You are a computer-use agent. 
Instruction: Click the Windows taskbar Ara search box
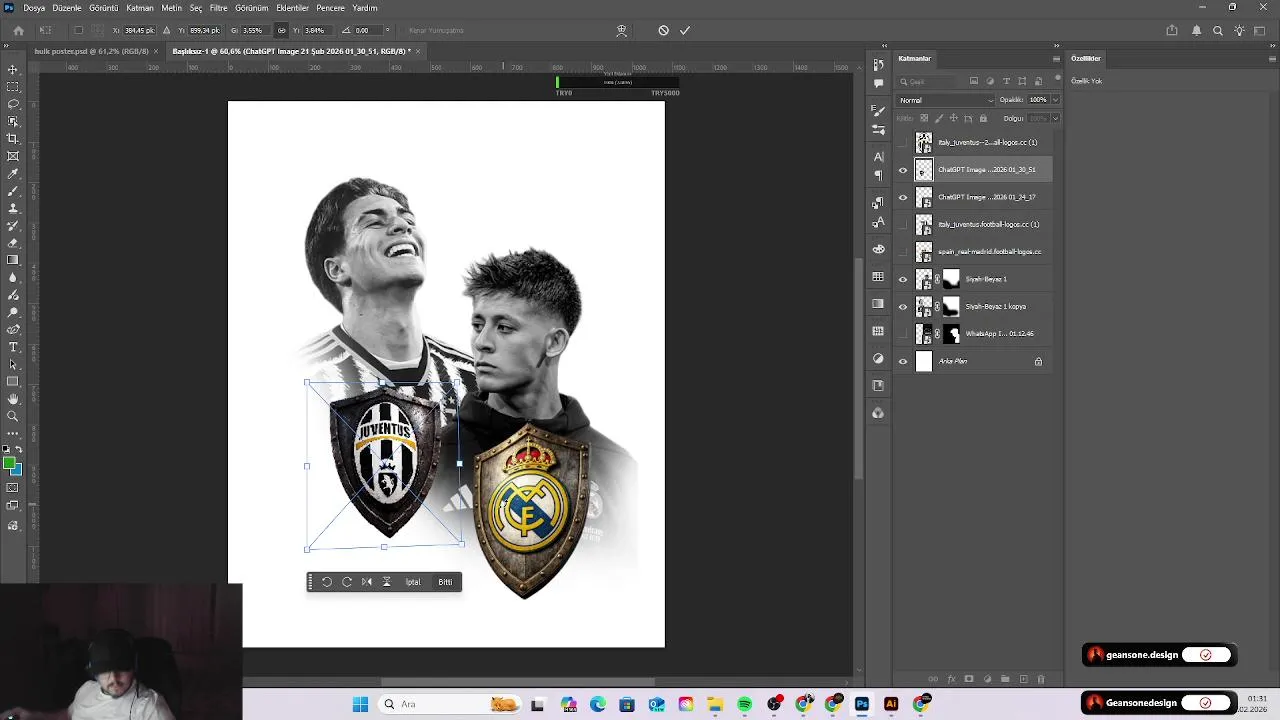tap(448, 704)
